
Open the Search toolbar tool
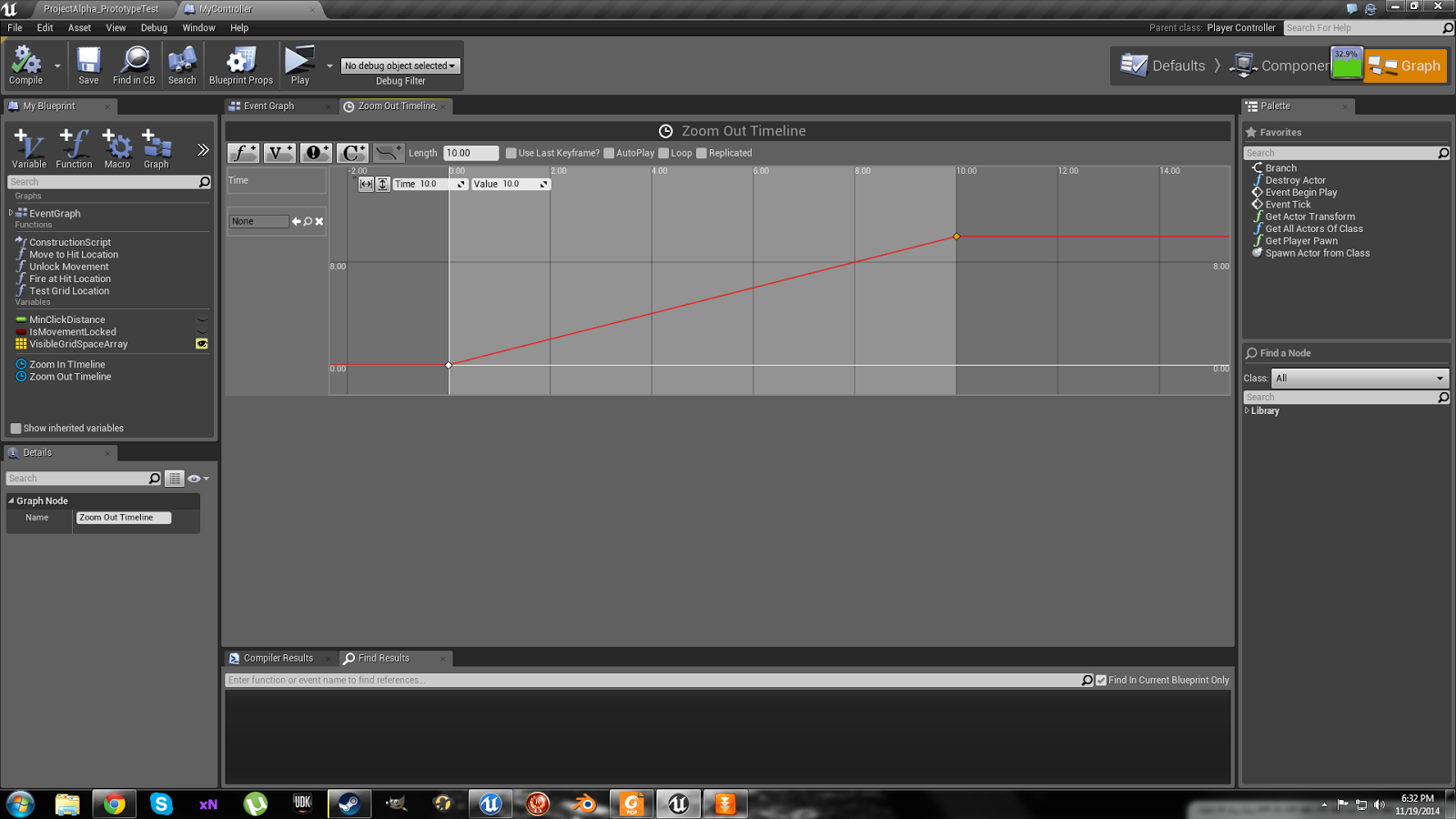point(182,66)
